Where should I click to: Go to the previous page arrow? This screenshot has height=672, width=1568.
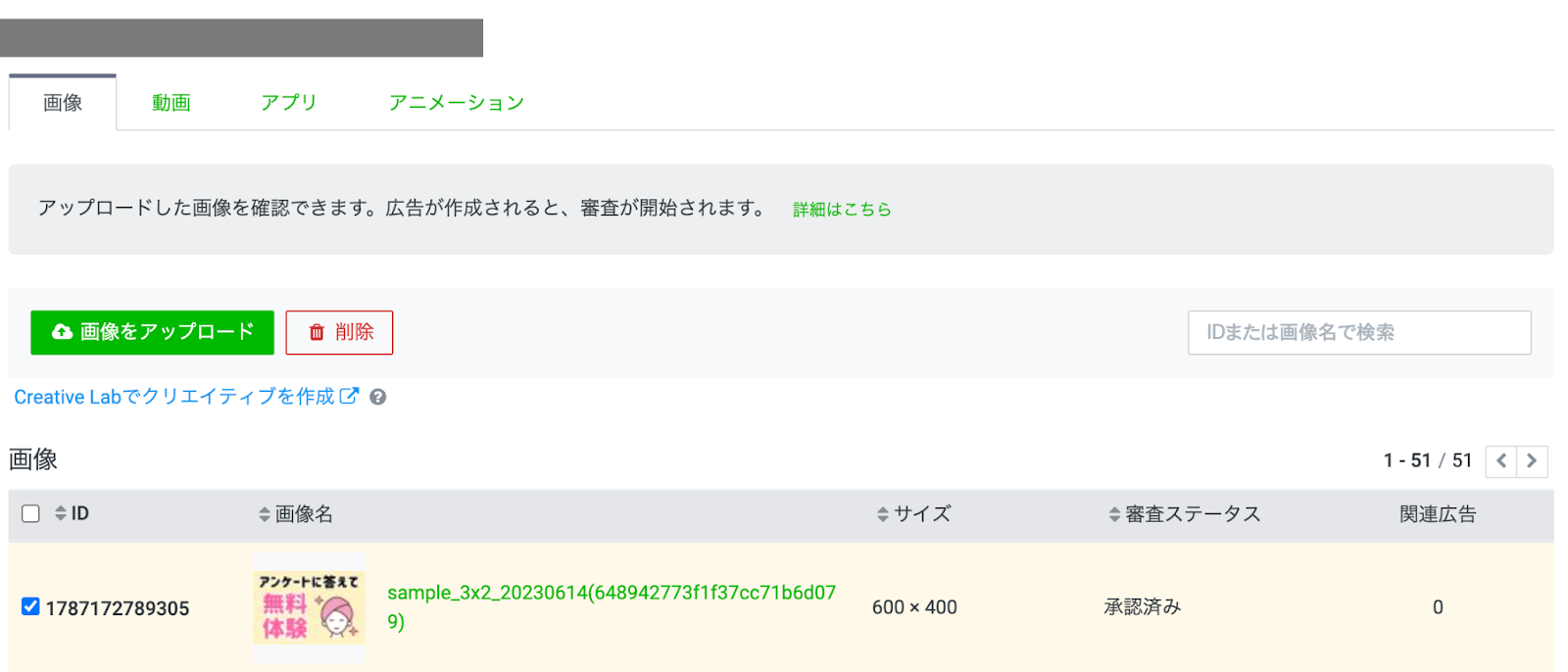pyautogui.click(x=1500, y=460)
